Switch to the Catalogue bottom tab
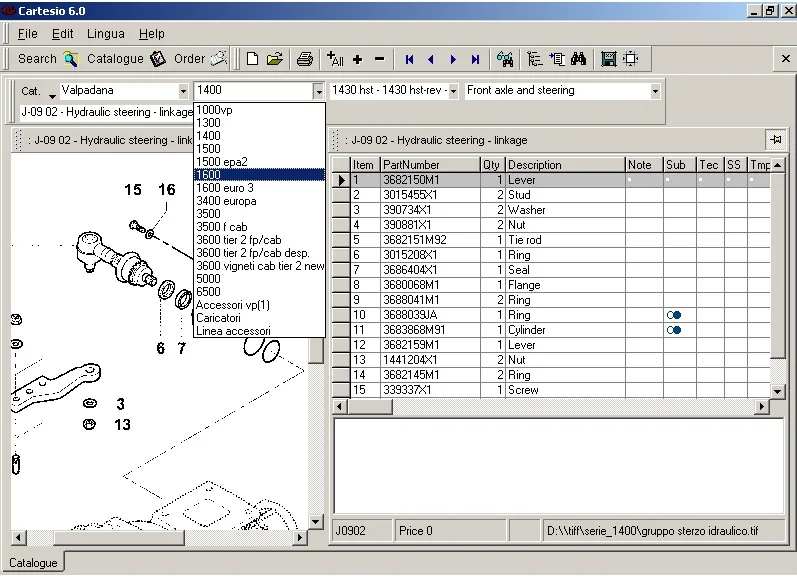Viewport: 797px width, 579px height. (x=33, y=563)
